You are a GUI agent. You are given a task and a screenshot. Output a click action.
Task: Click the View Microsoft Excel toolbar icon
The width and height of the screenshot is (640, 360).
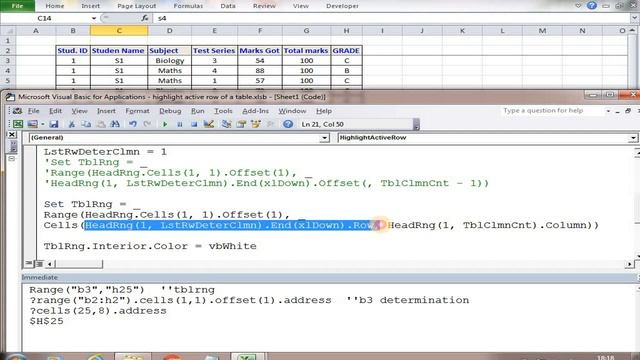pyautogui.click(x=18, y=124)
